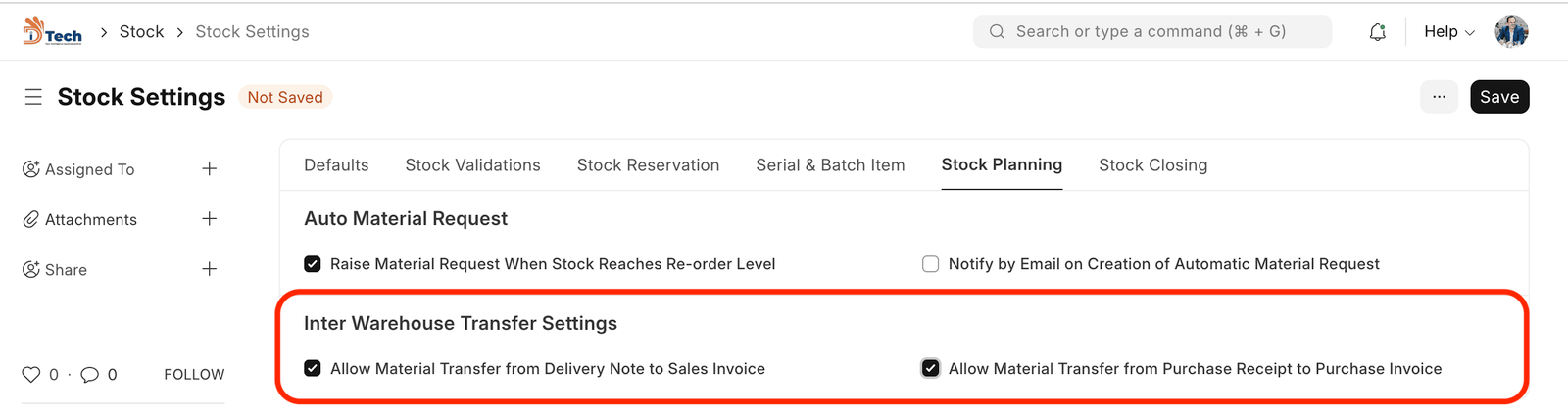Add assignee with plus icon

pyautogui.click(x=209, y=169)
